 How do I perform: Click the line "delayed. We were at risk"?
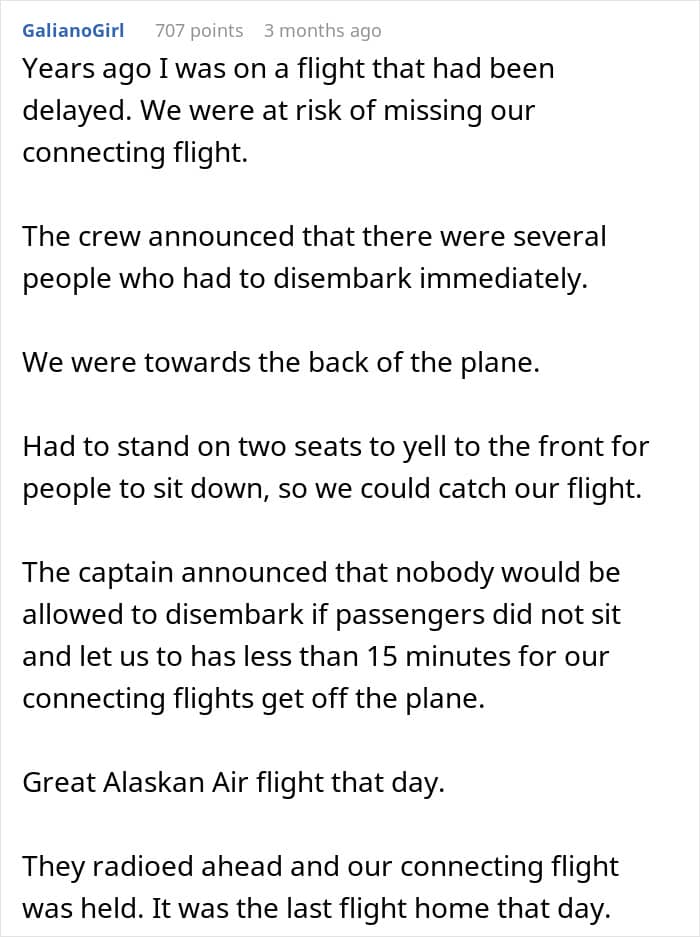[278, 110]
